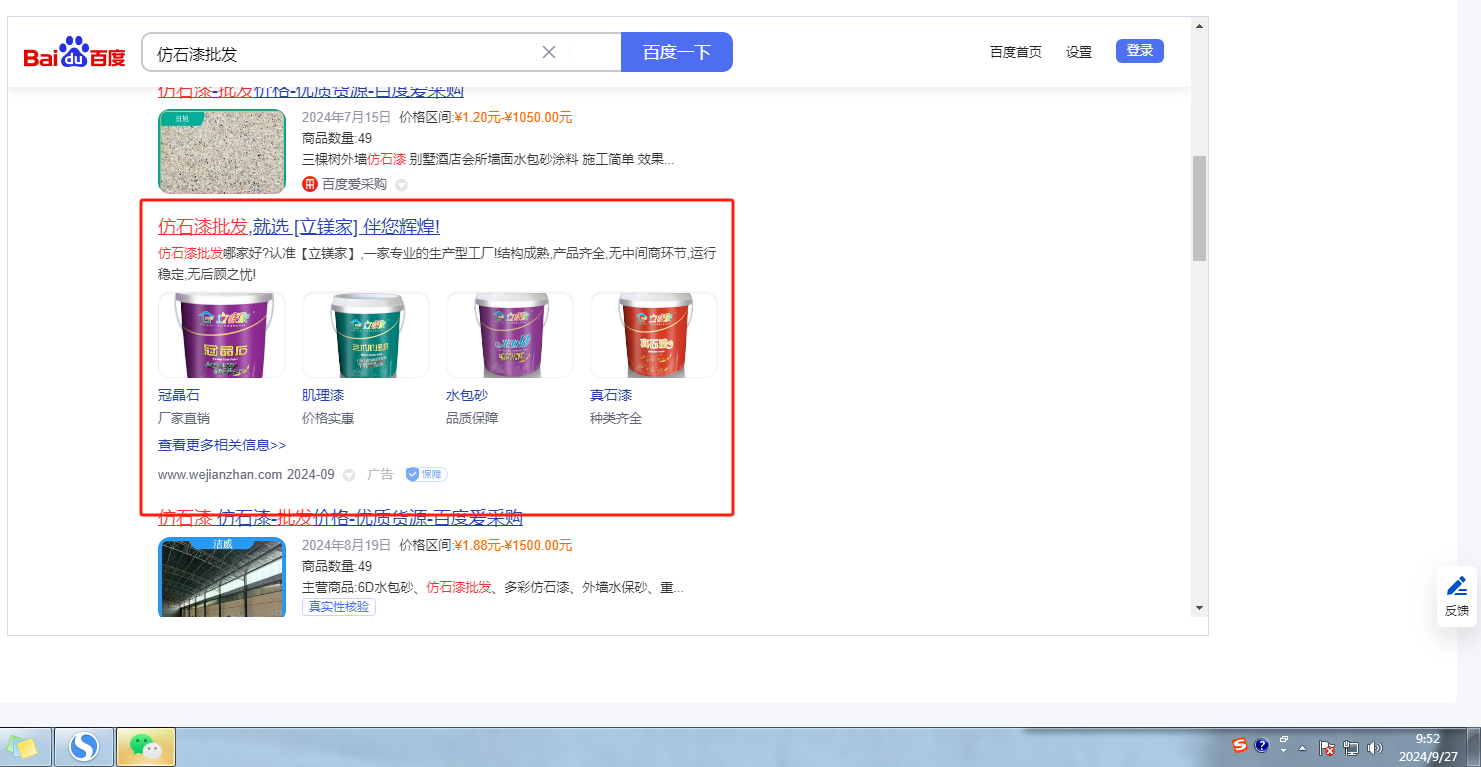Click the 保障 shield badge
1481x767 pixels.
(426, 474)
